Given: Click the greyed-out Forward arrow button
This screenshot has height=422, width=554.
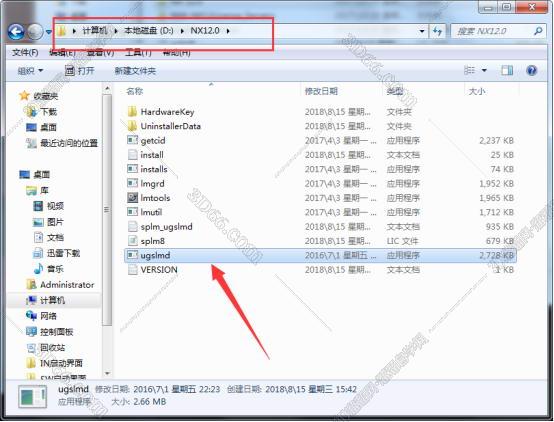Looking at the screenshot, I should tap(35, 32).
